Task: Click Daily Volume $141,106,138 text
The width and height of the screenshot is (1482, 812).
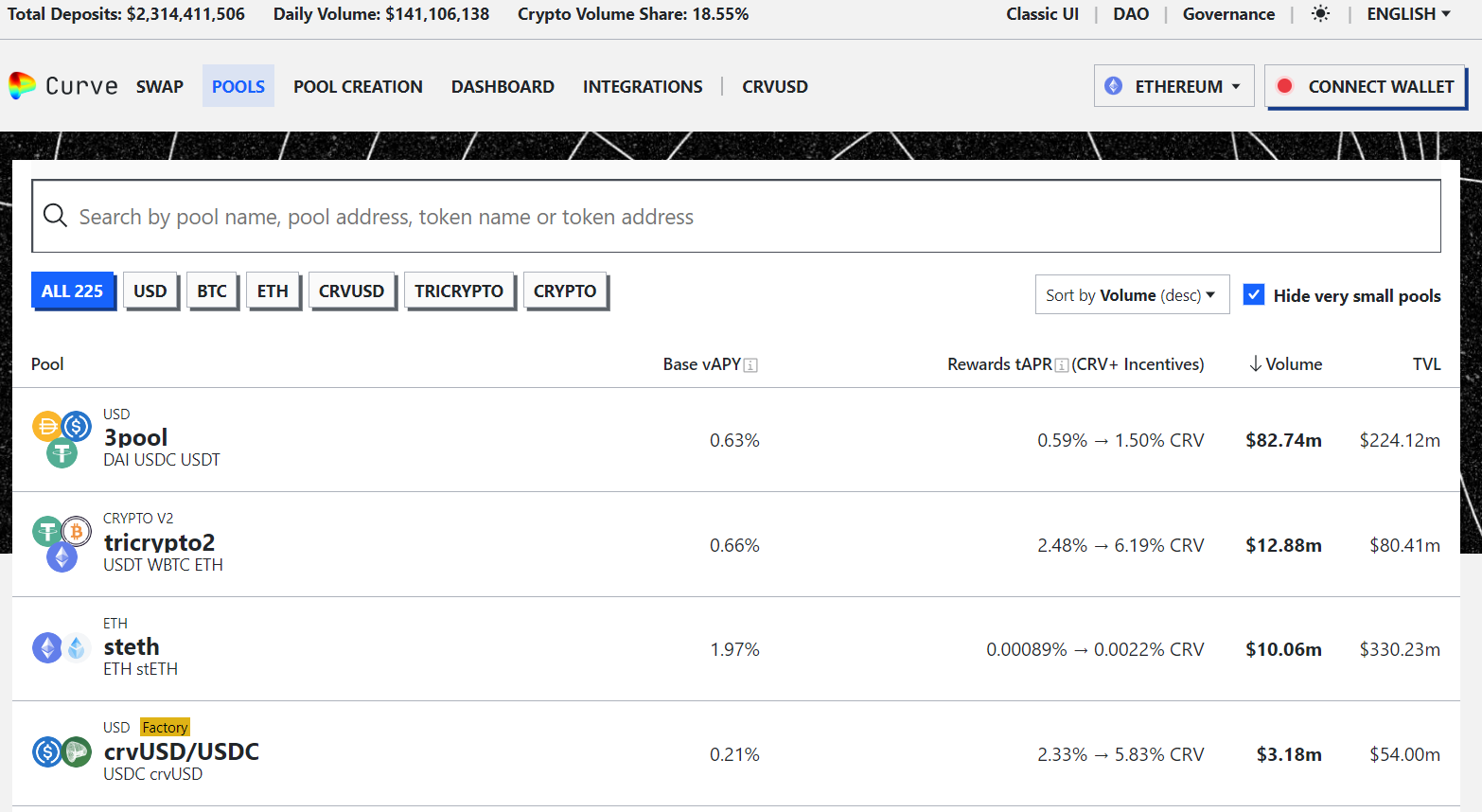Action: (381, 14)
